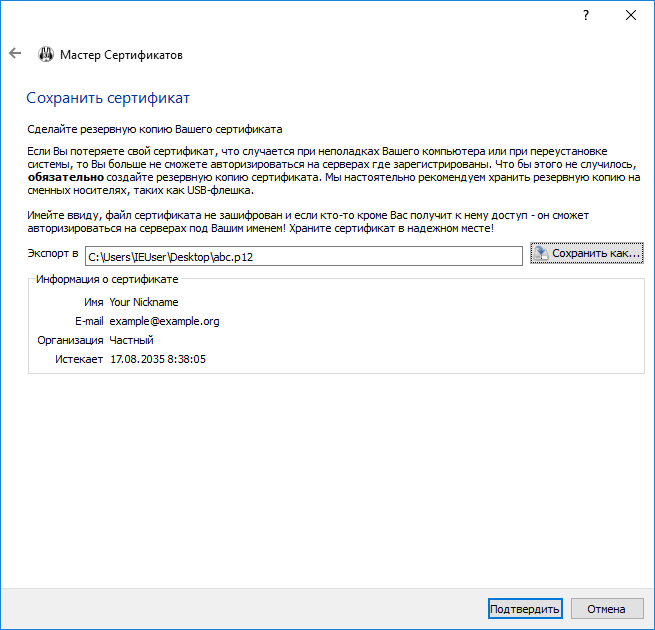
Task: Click the Мастер Сертификатов app icon
Action: 46,55
